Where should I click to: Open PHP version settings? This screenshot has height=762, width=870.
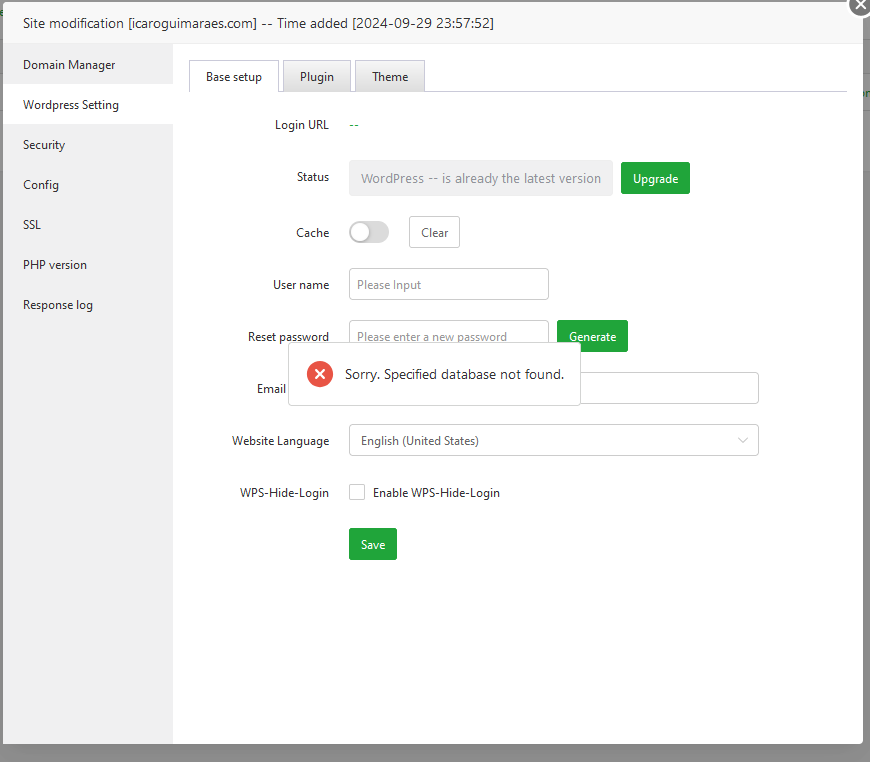[55, 265]
